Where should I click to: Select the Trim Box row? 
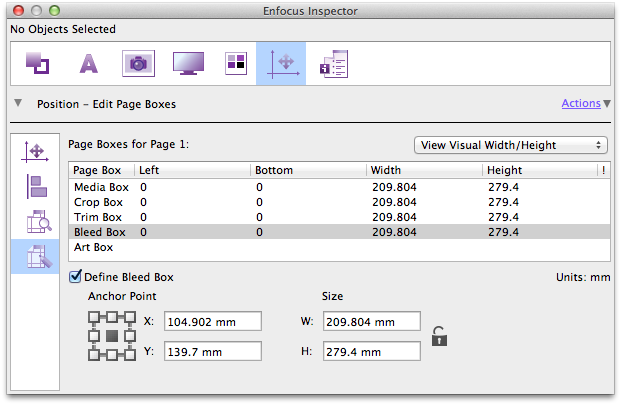[339, 217]
